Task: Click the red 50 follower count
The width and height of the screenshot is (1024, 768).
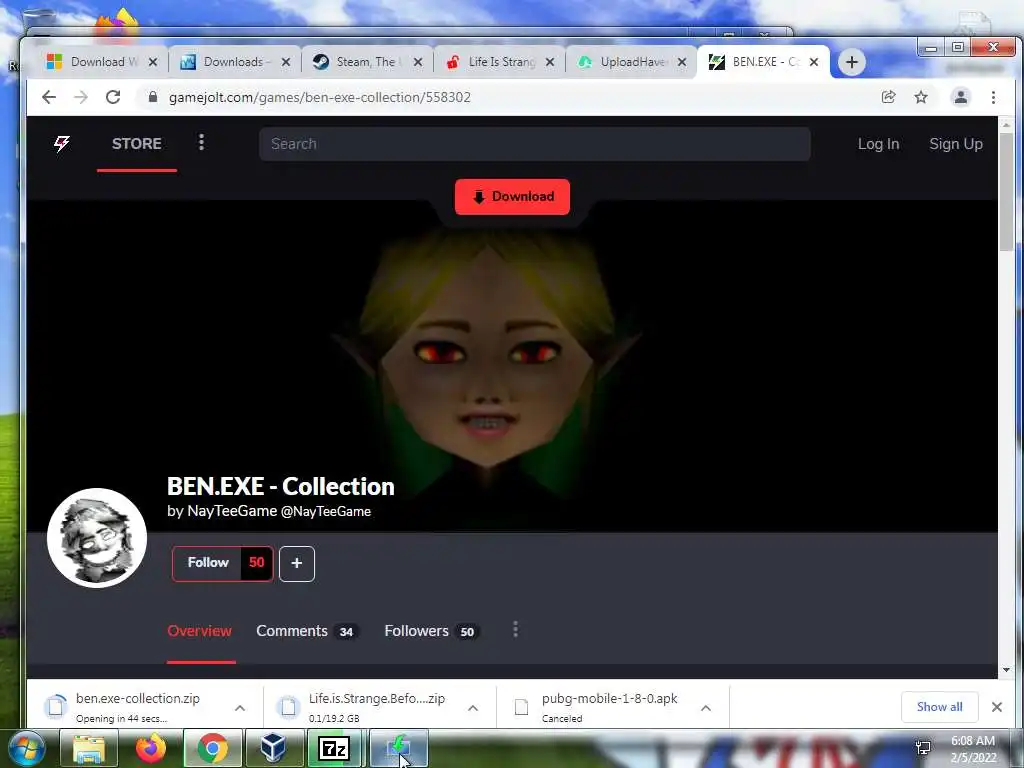Action: (x=257, y=563)
